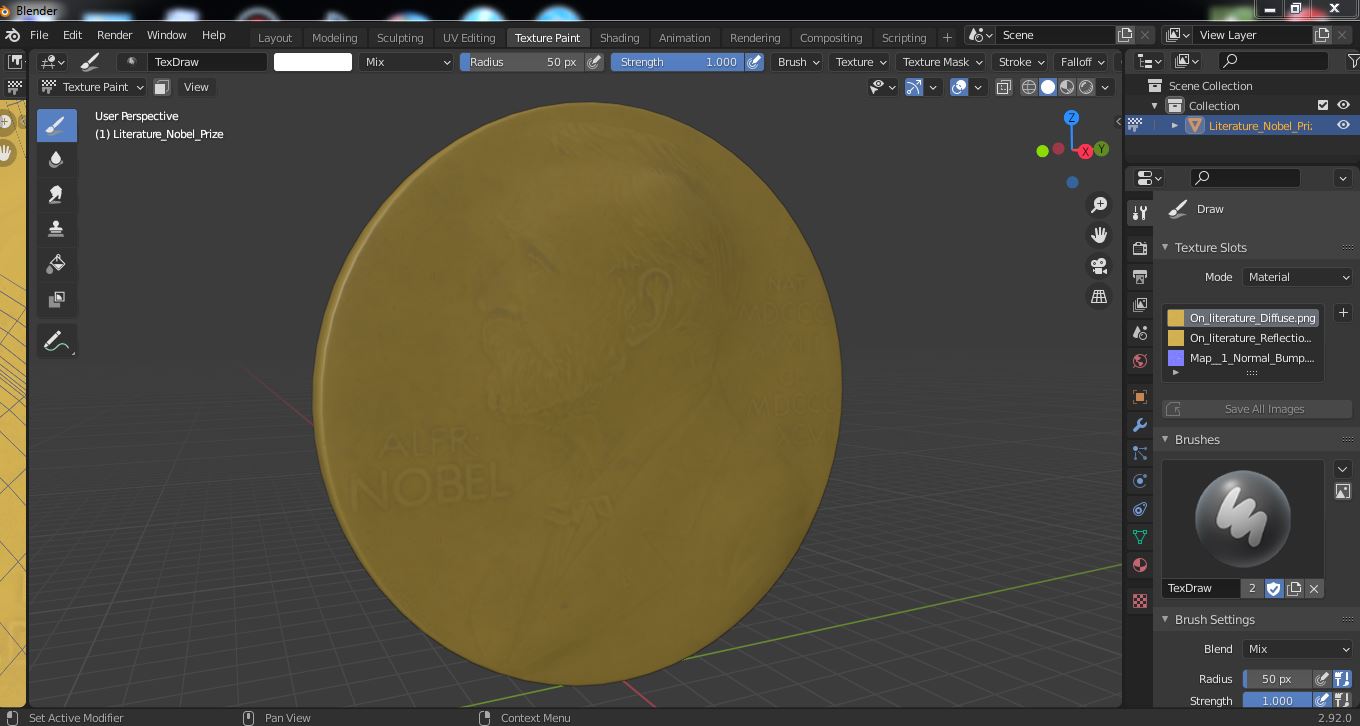Open the Material properties tab

1139,565
